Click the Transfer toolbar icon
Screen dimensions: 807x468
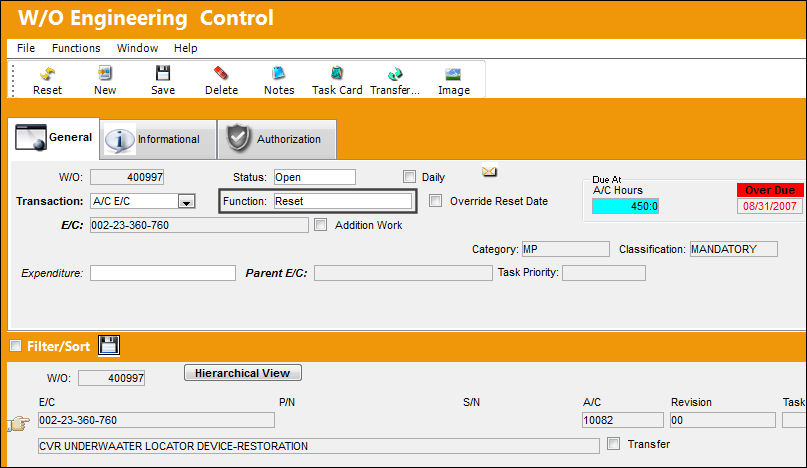(395, 74)
